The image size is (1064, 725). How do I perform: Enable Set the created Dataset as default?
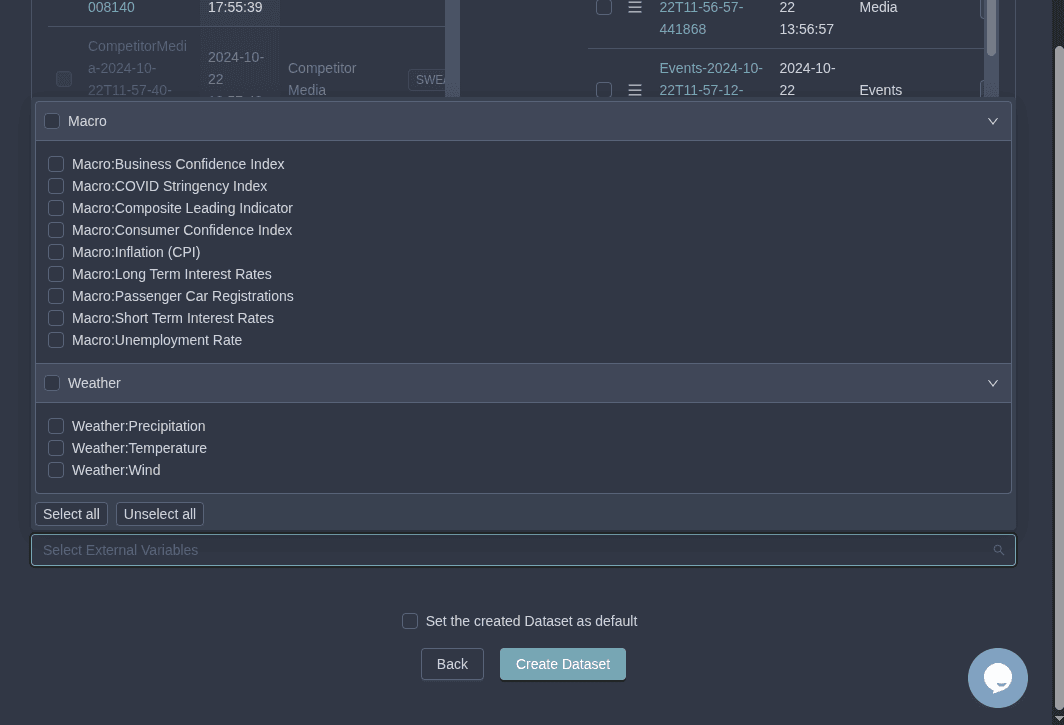coord(410,621)
